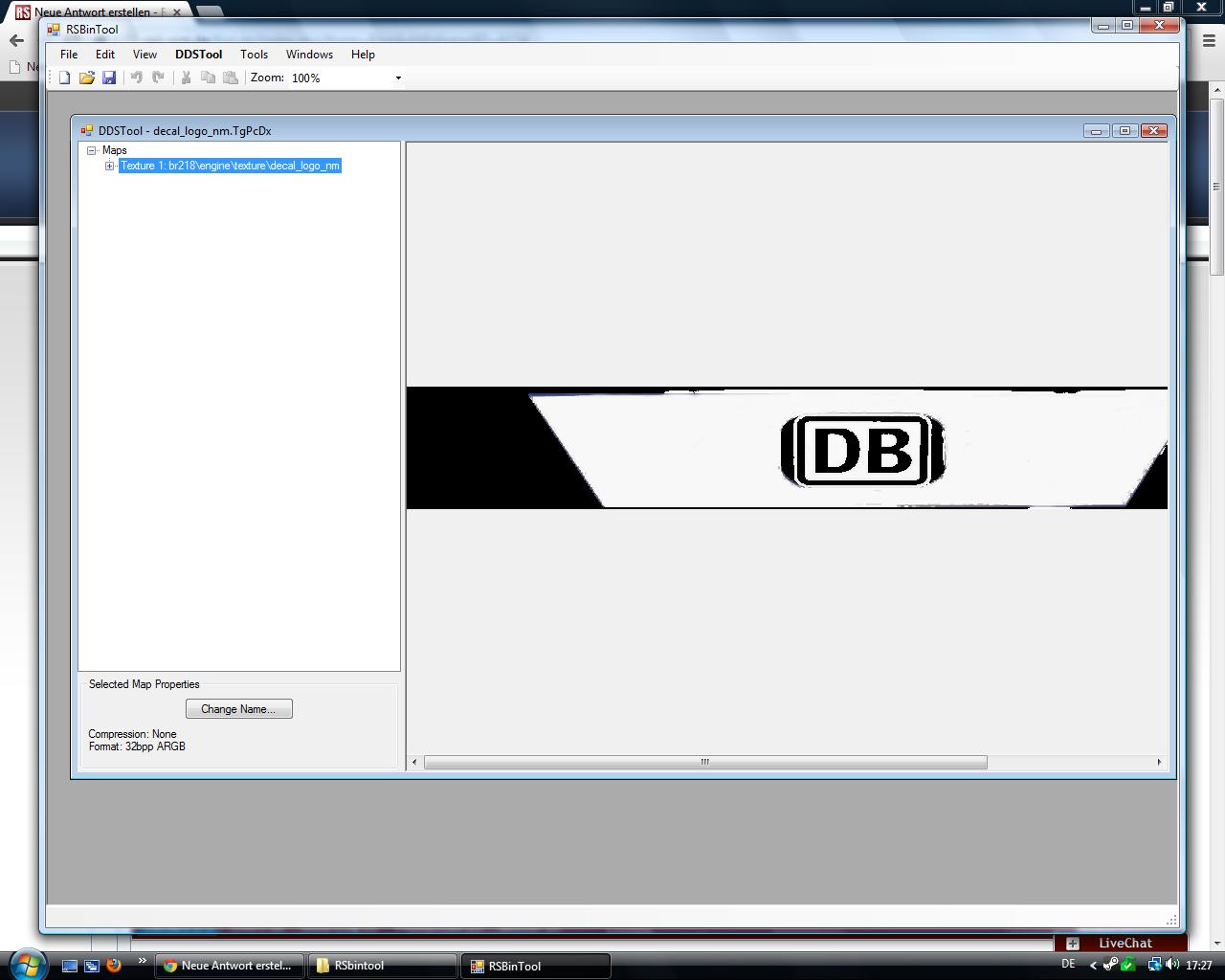Click the 17:27 system clock

(x=1199, y=966)
